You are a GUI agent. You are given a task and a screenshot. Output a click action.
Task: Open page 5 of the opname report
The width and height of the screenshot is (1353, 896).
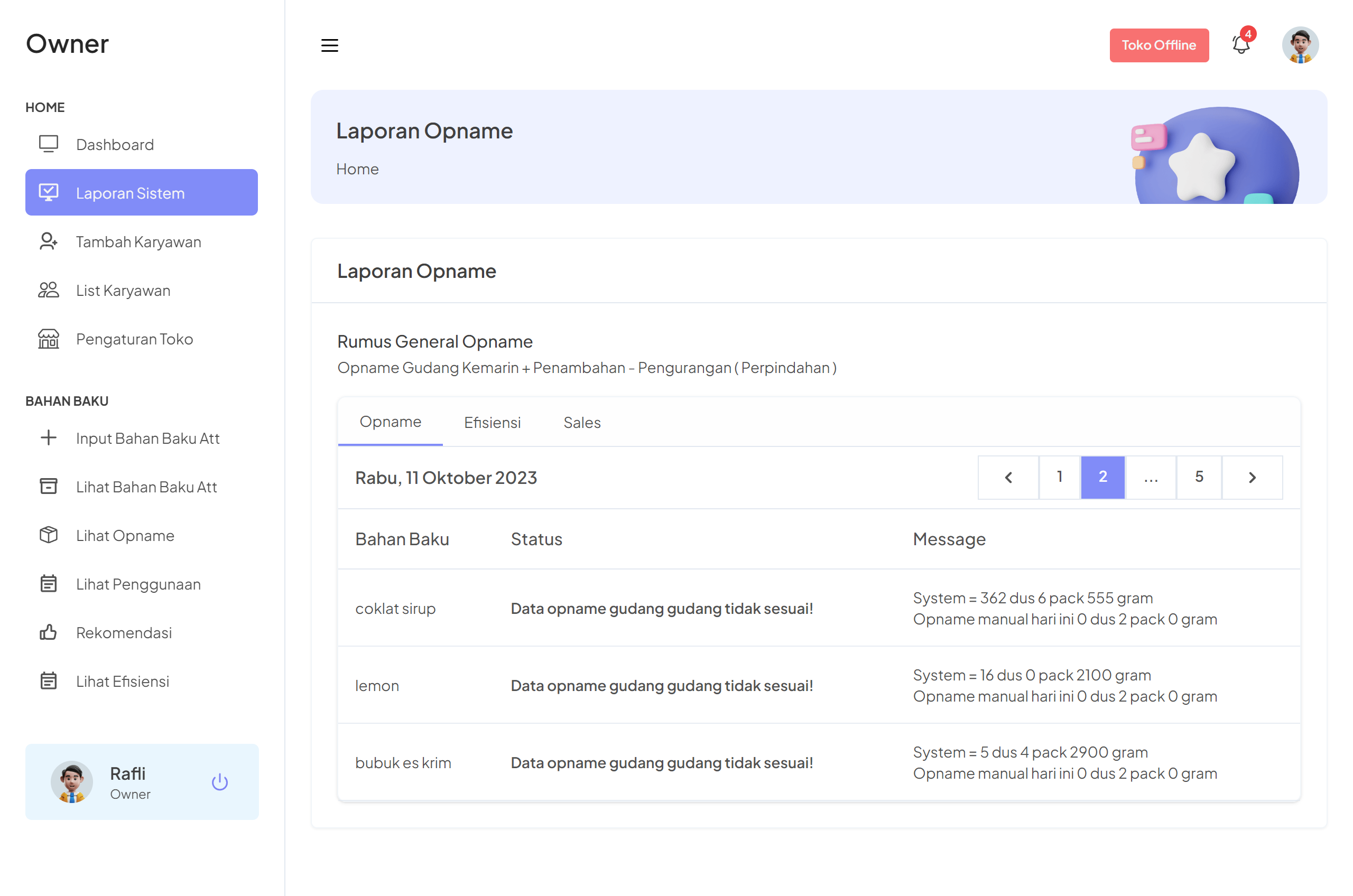tap(1199, 477)
